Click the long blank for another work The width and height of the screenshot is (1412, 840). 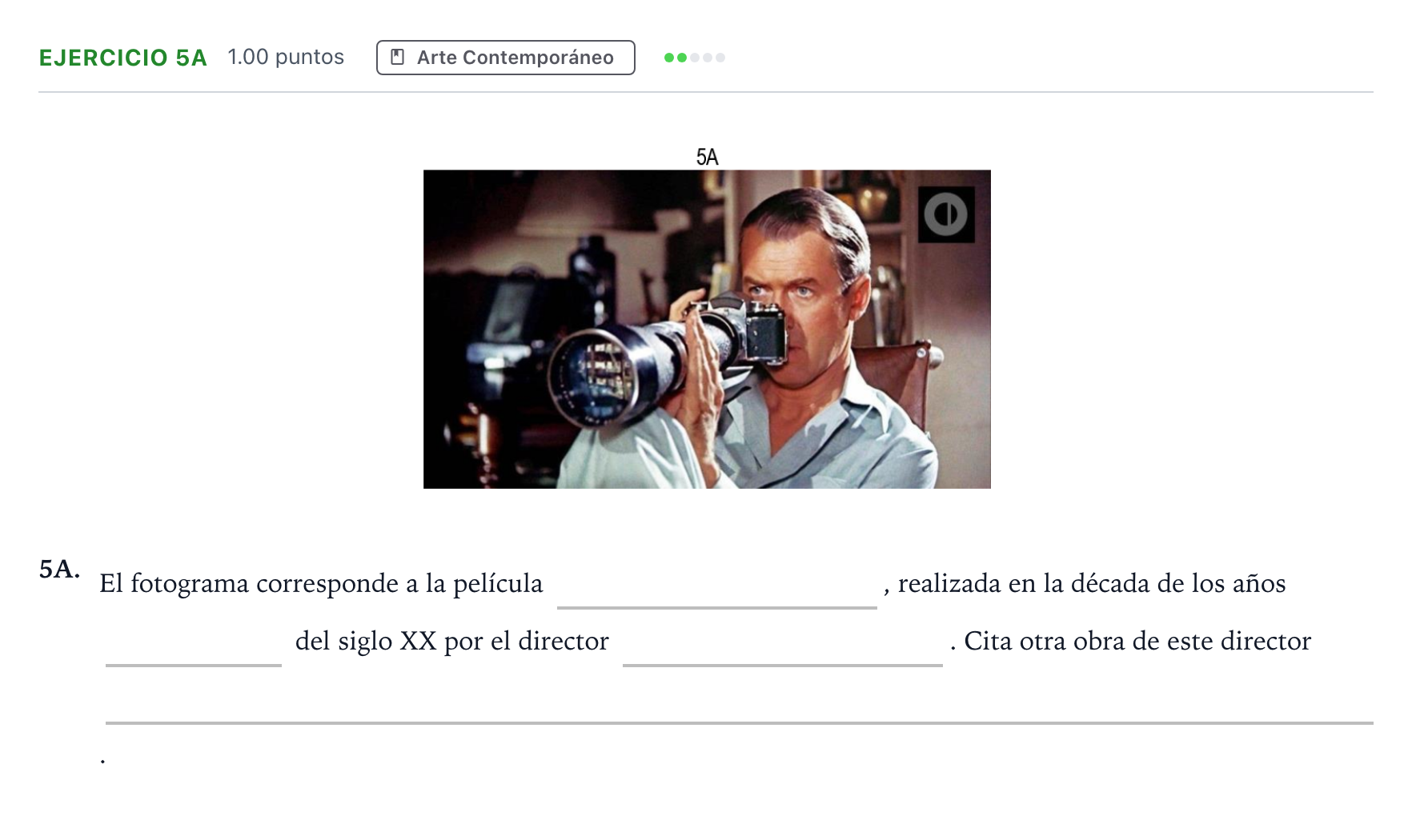(x=740, y=701)
